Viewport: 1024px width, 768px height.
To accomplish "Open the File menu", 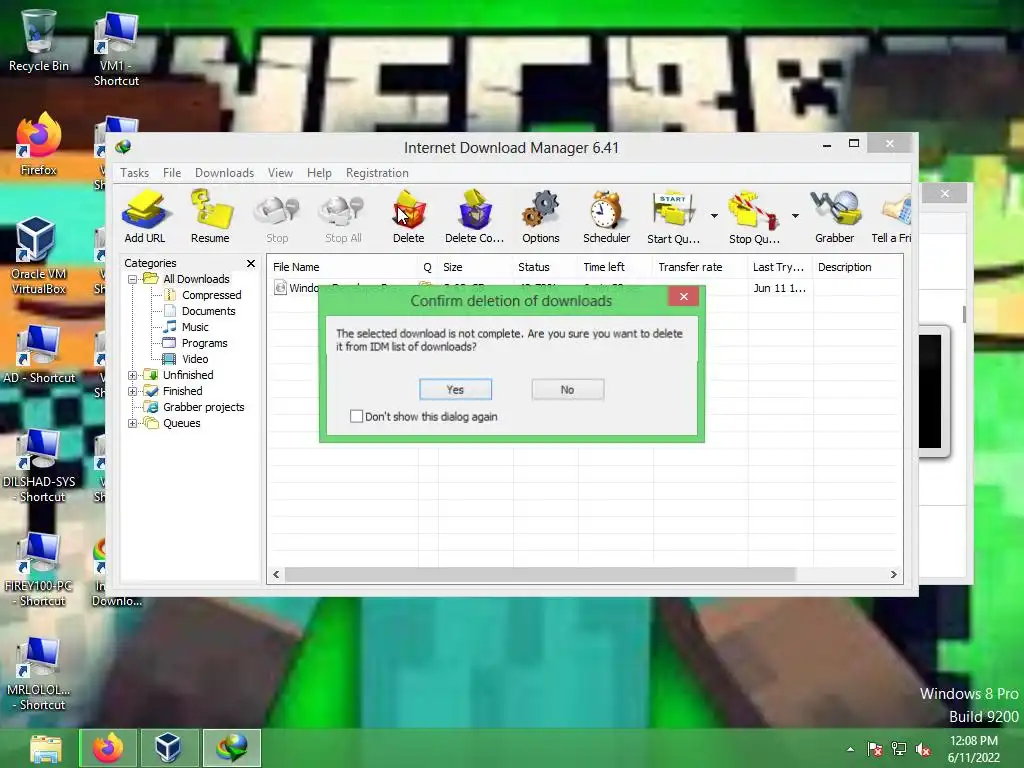I will tap(172, 172).
